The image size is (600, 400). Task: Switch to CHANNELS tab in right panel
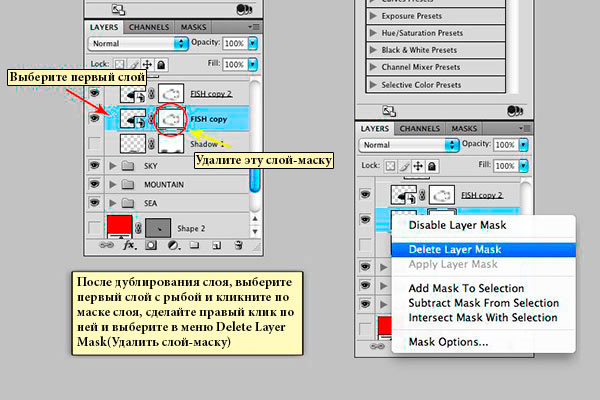click(x=420, y=129)
